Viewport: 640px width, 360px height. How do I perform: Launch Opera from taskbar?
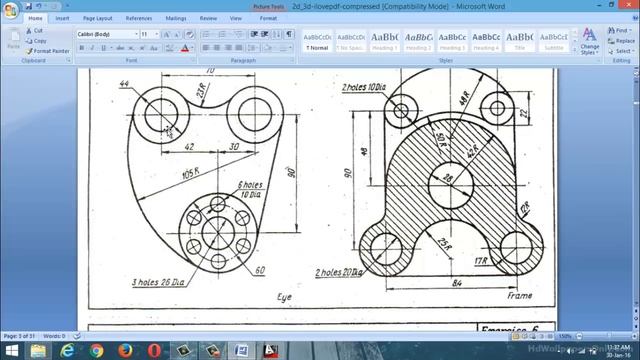click(x=154, y=351)
